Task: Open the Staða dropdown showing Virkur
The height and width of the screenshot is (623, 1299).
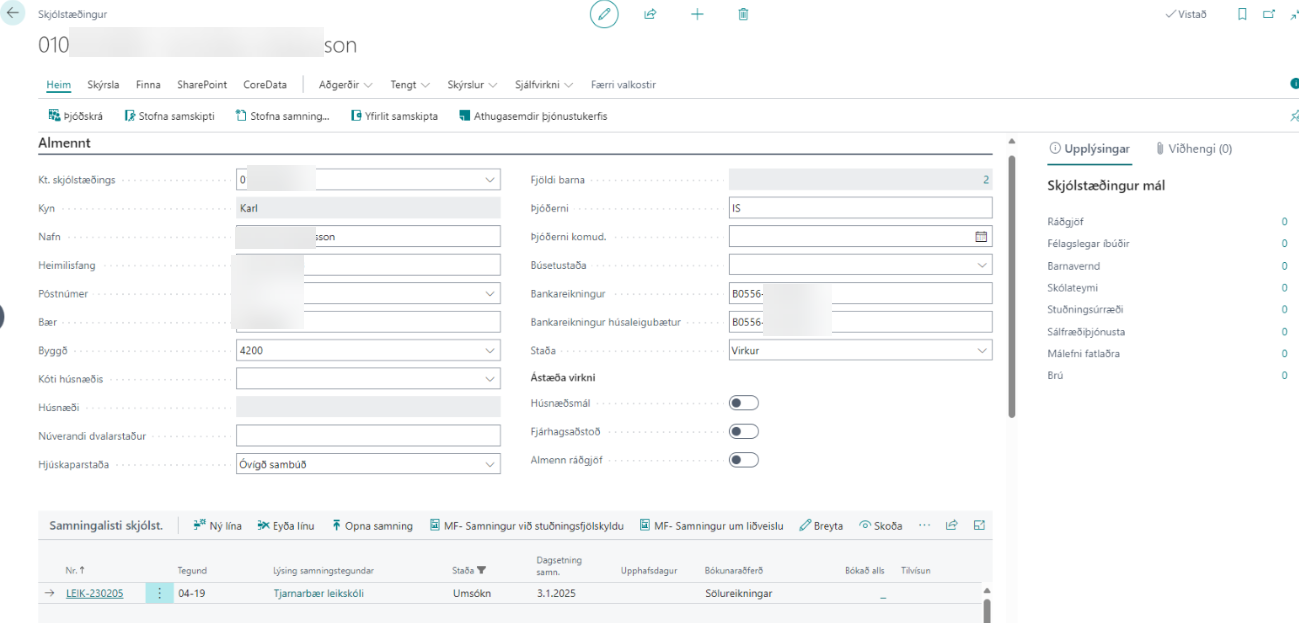Action: tap(981, 352)
